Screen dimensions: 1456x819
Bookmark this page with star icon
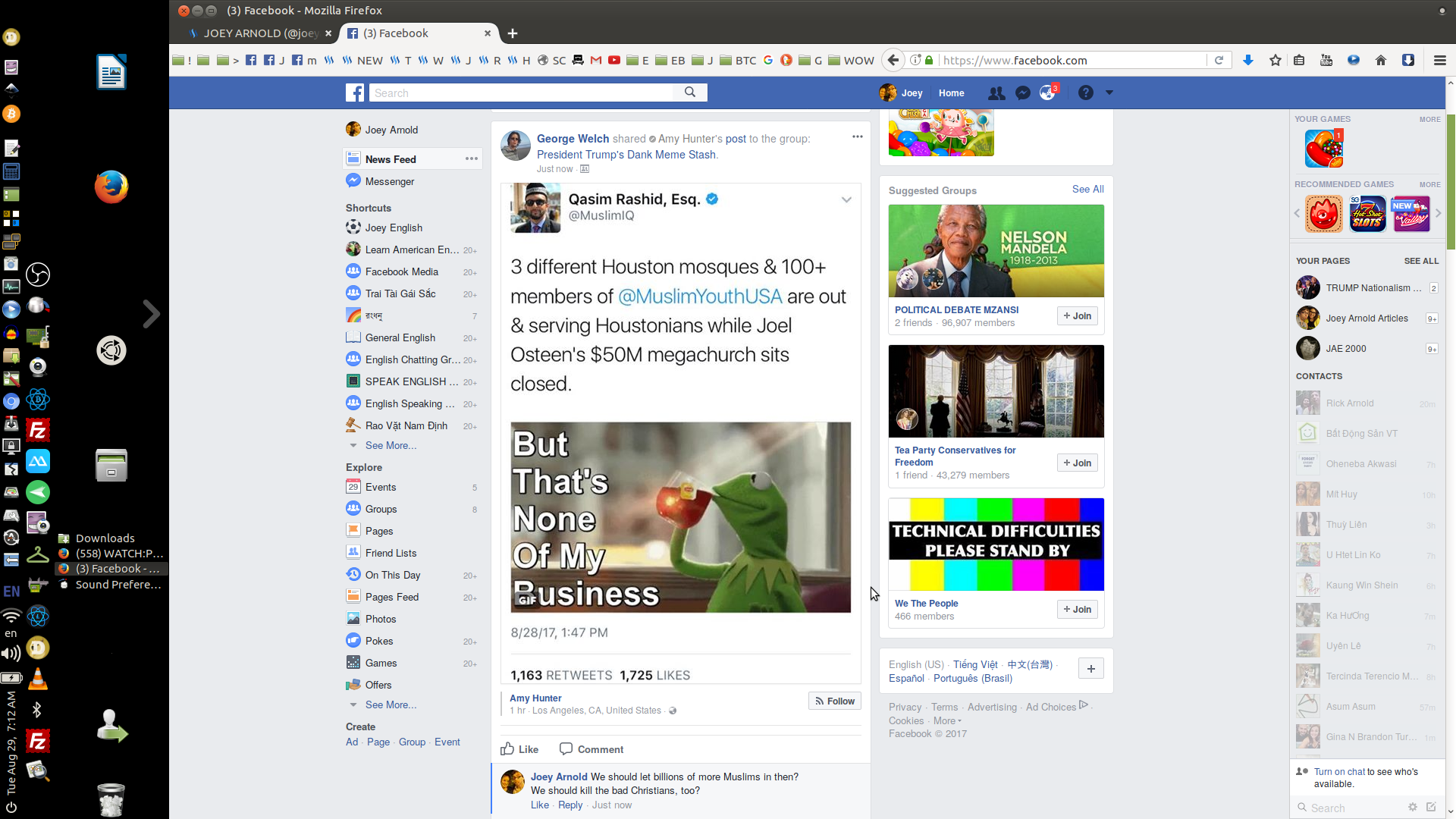click(x=1276, y=61)
